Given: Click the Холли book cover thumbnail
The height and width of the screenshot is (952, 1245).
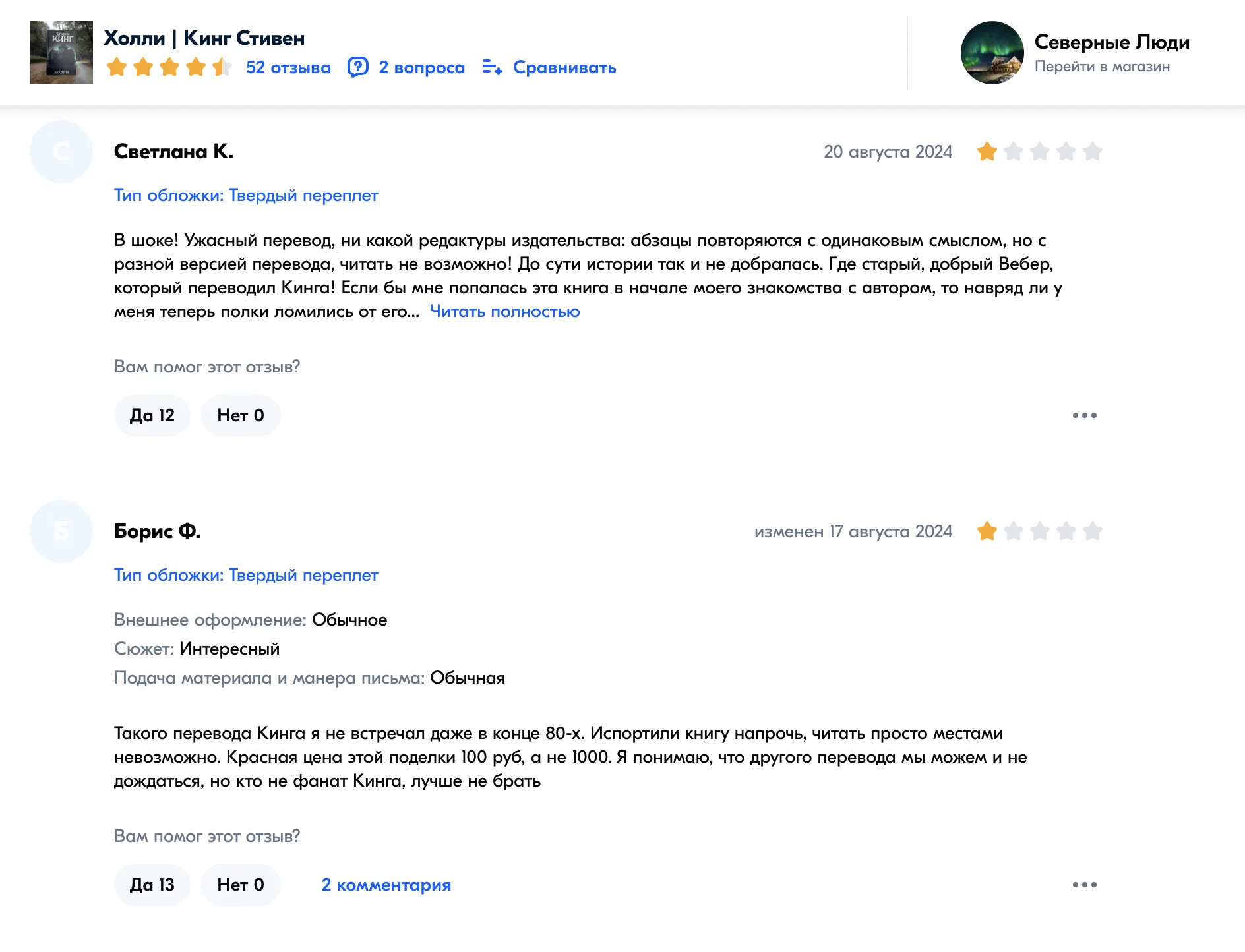Looking at the screenshot, I should [x=61, y=53].
